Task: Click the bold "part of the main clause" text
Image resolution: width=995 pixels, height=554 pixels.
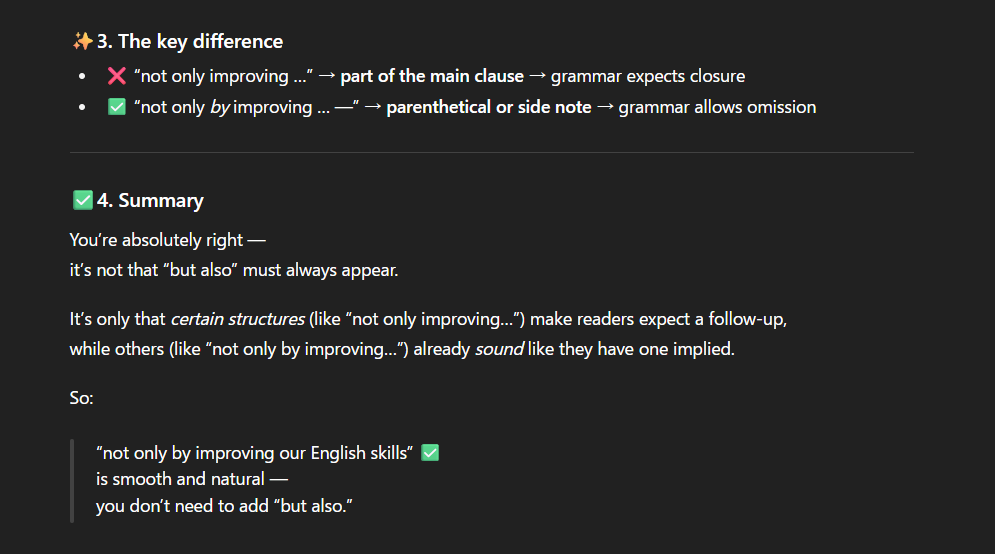Action: (x=431, y=76)
